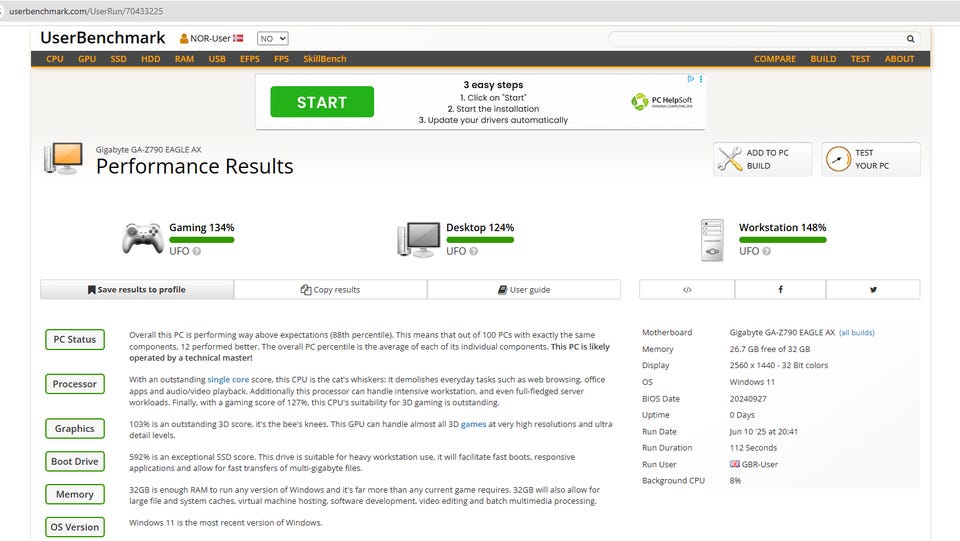This screenshot has width=960, height=541.
Task: Click the Gaming gamepad icon
Action: click(x=142, y=238)
